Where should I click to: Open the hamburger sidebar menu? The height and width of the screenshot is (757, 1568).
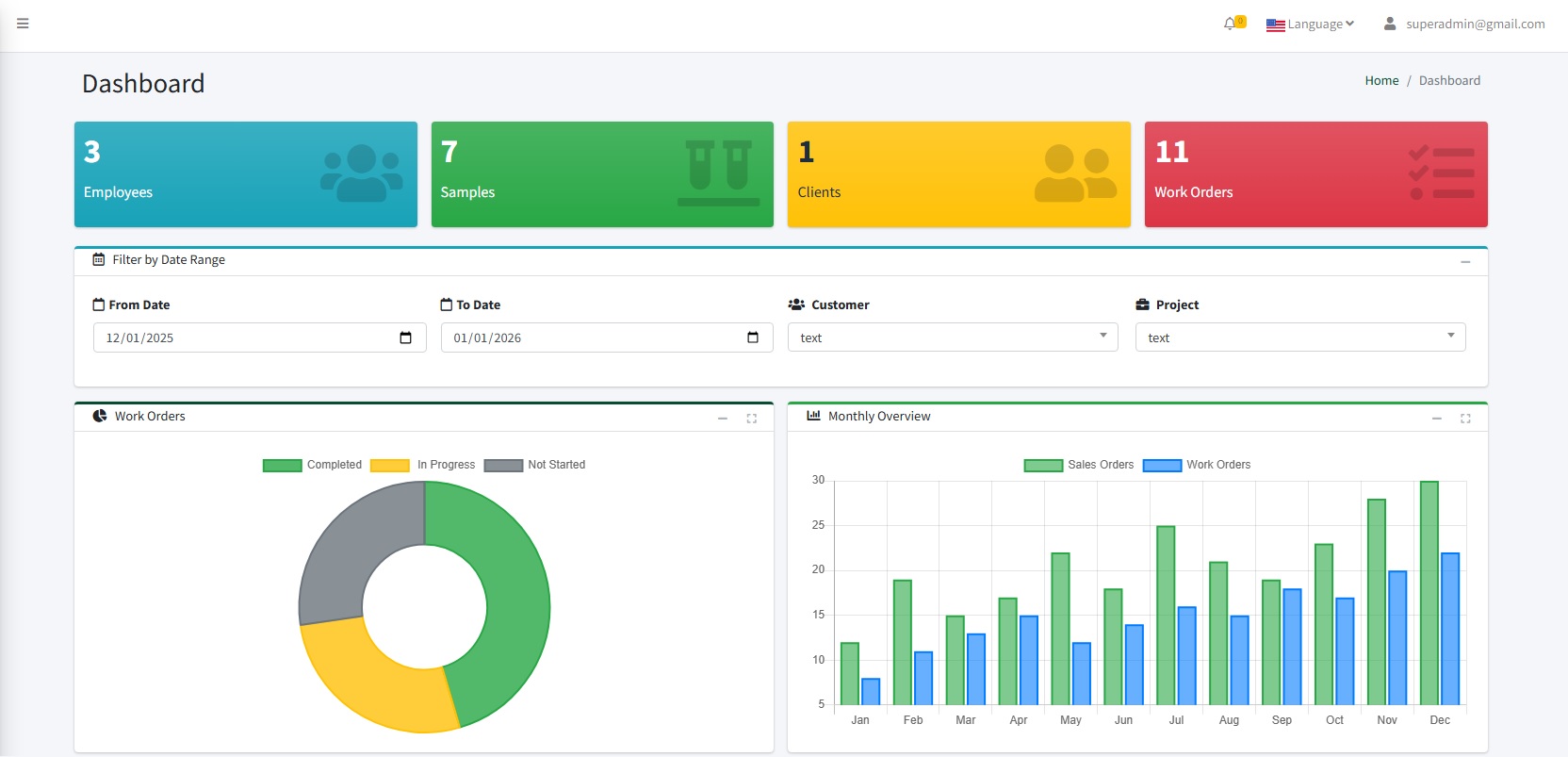[23, 24]
